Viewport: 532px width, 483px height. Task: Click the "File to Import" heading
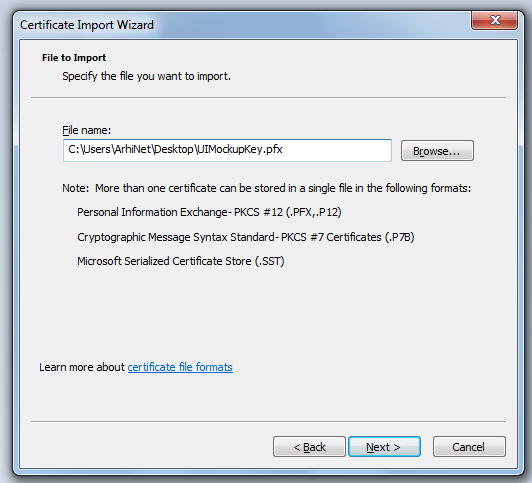(74, 58)
